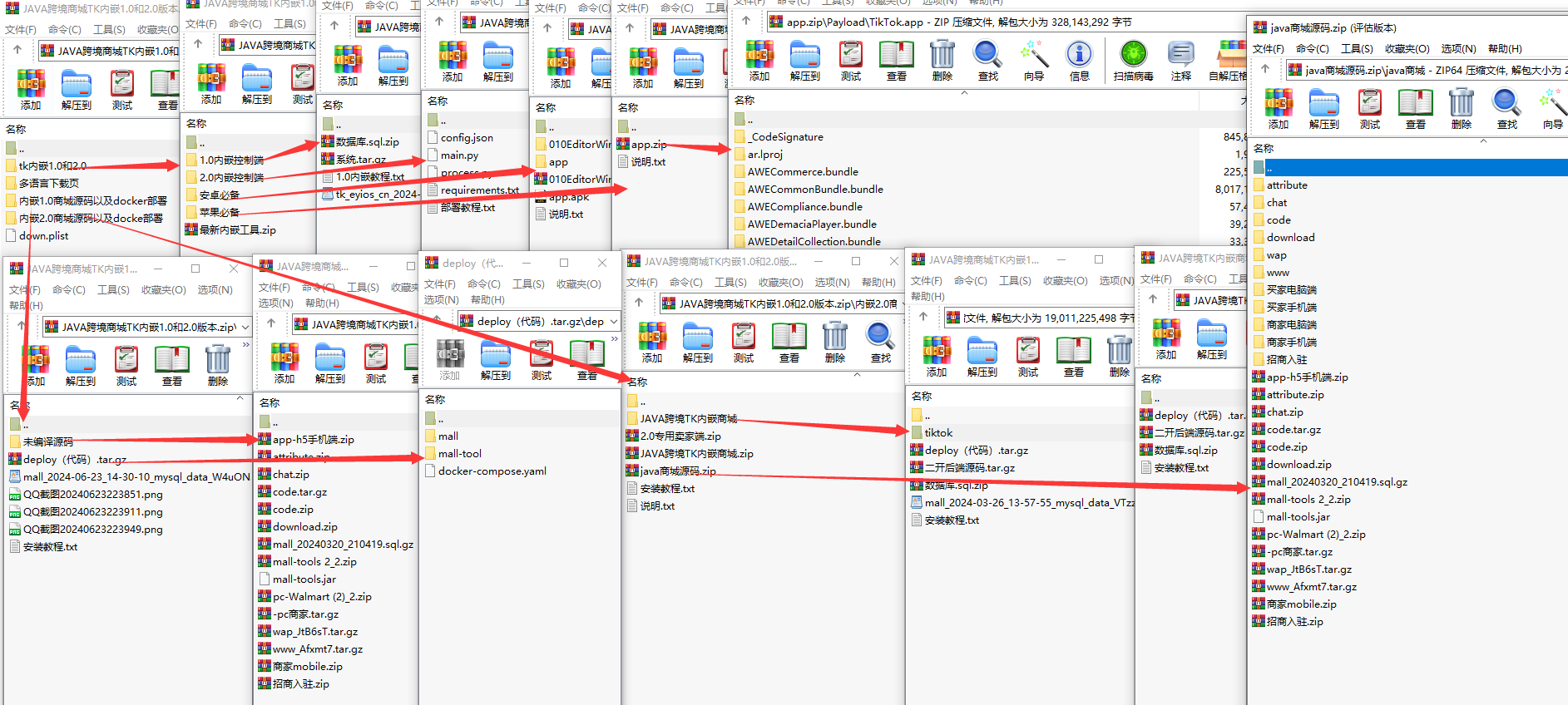Click 解压到 icon in java商城源码.zip window

1324,109
